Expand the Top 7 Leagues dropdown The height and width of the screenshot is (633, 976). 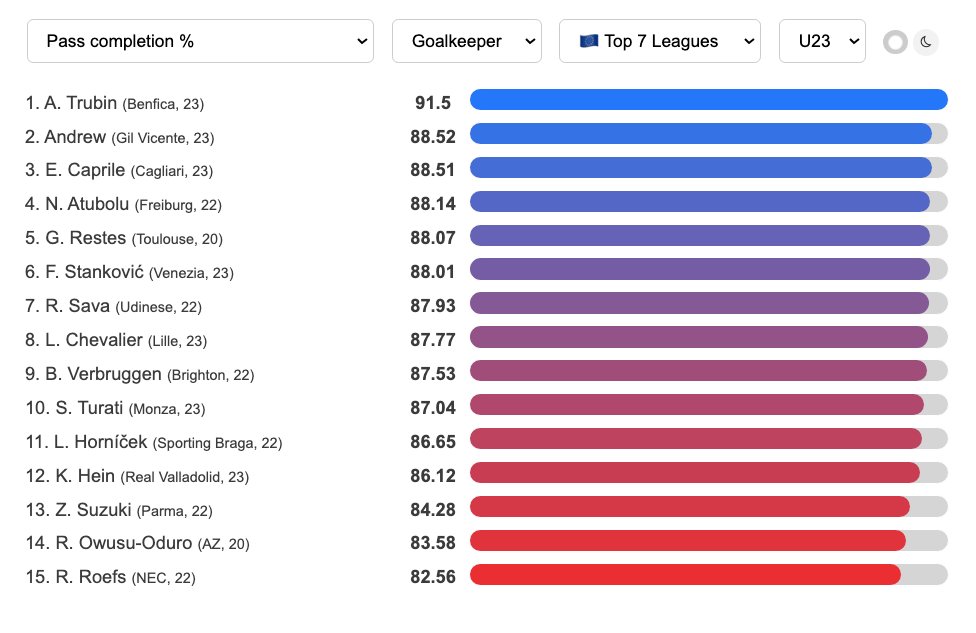(x=660, y=41)
